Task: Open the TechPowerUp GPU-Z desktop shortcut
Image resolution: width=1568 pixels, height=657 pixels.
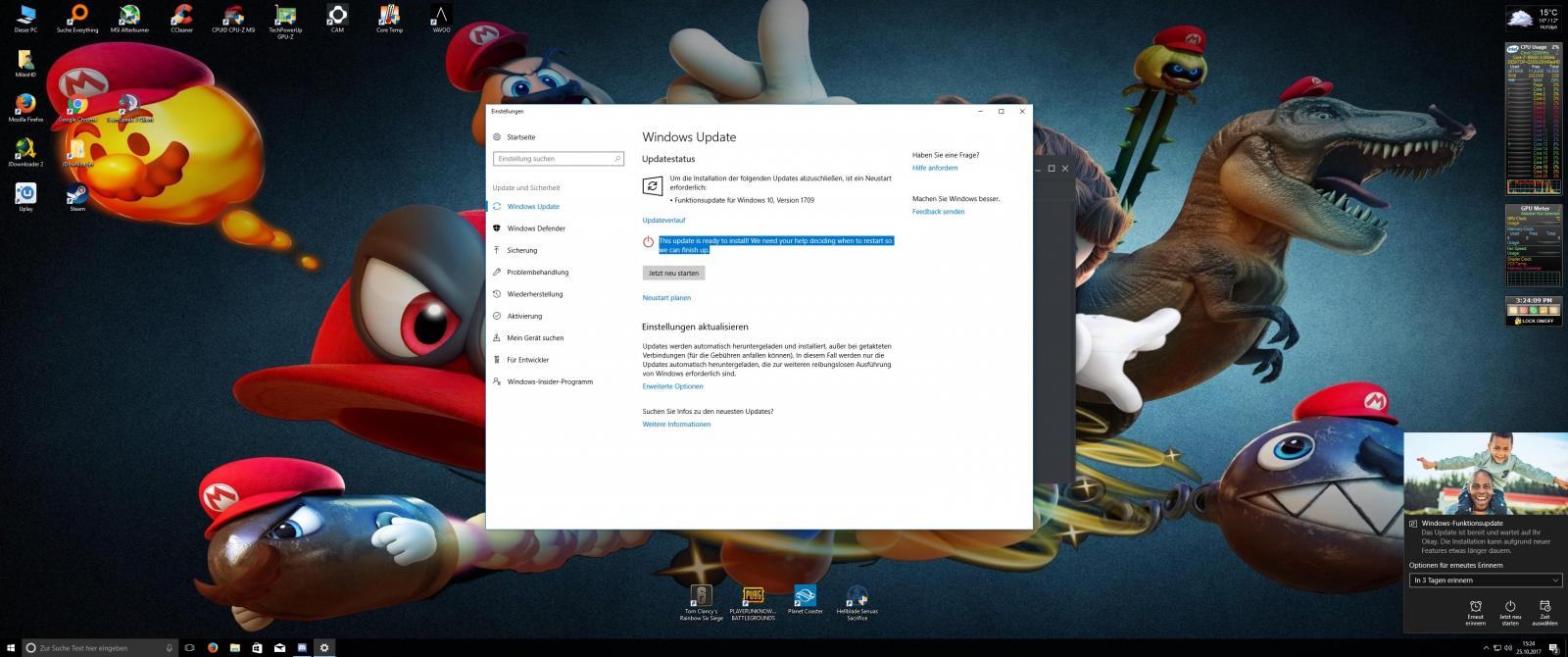Action: [x=285, y=21]
